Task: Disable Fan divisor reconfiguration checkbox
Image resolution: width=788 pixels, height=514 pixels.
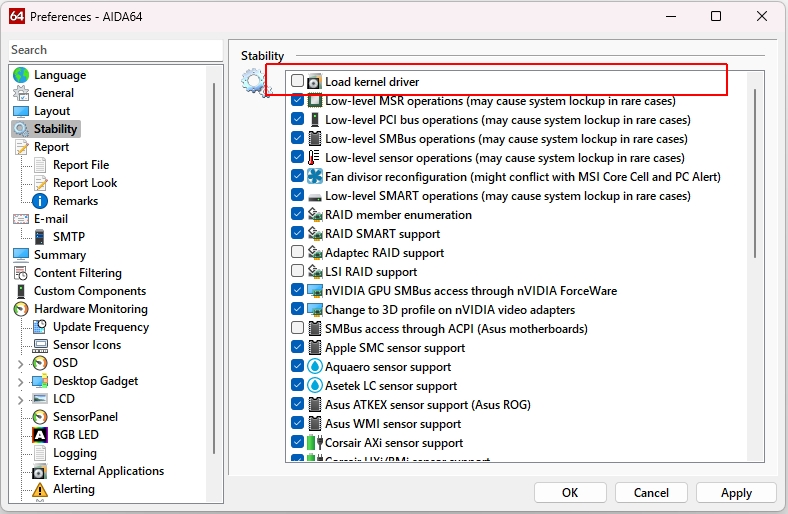Action: click(x=298, y=176)
